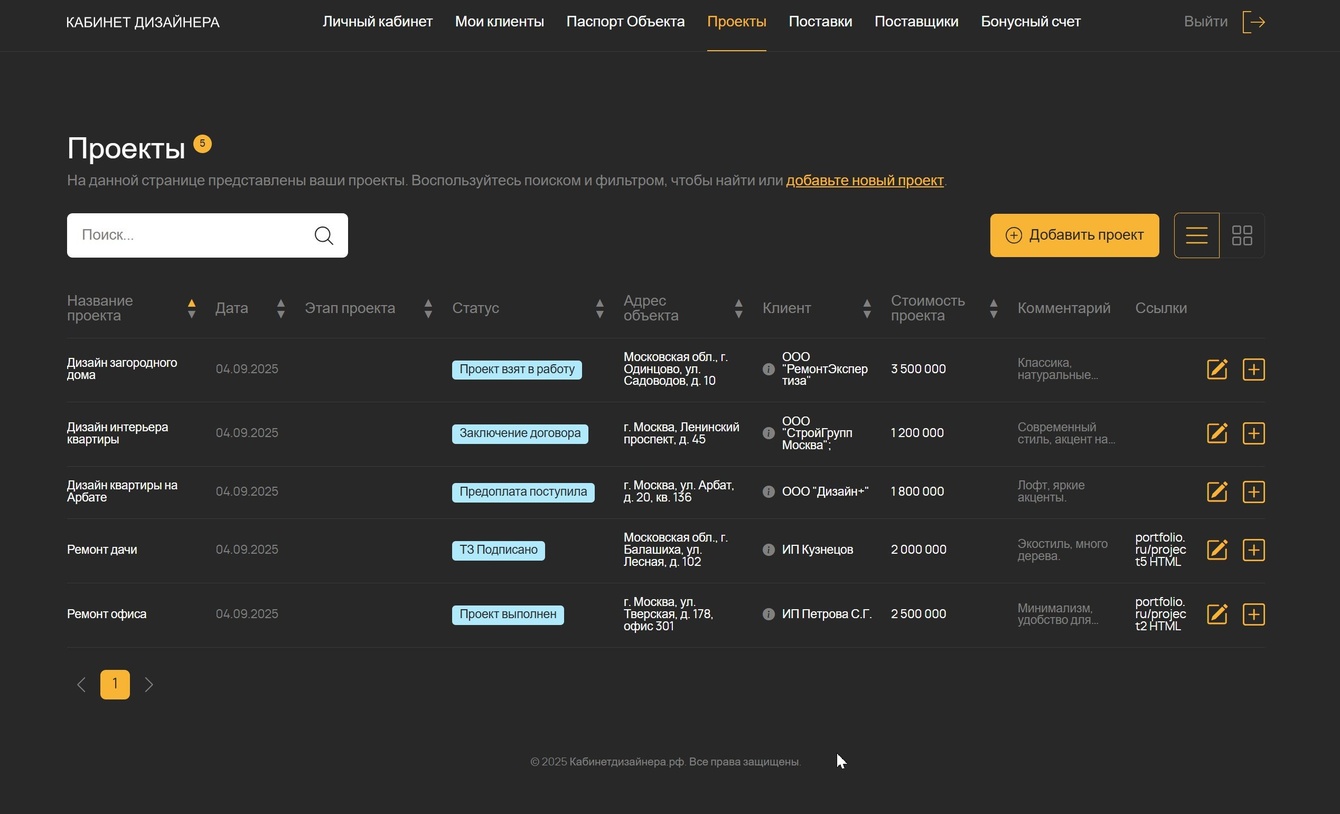Viewport: 1340px width, 814px height.
Task: Click plus icon for Ремонт дачи row
Action: pyautogui.click(x=1253, y=550)
